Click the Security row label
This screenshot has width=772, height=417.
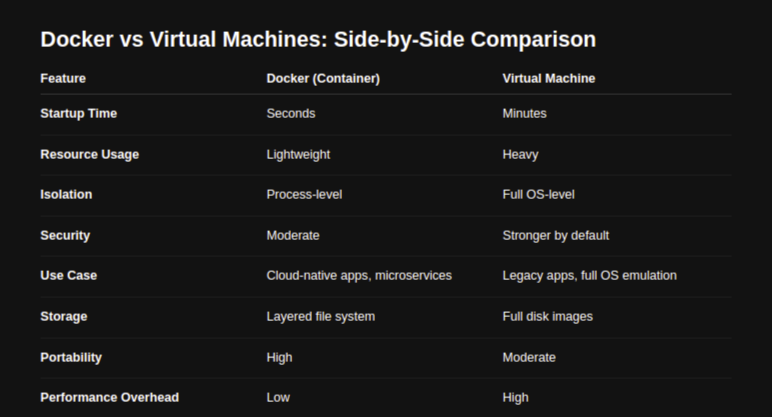[65, 235]
